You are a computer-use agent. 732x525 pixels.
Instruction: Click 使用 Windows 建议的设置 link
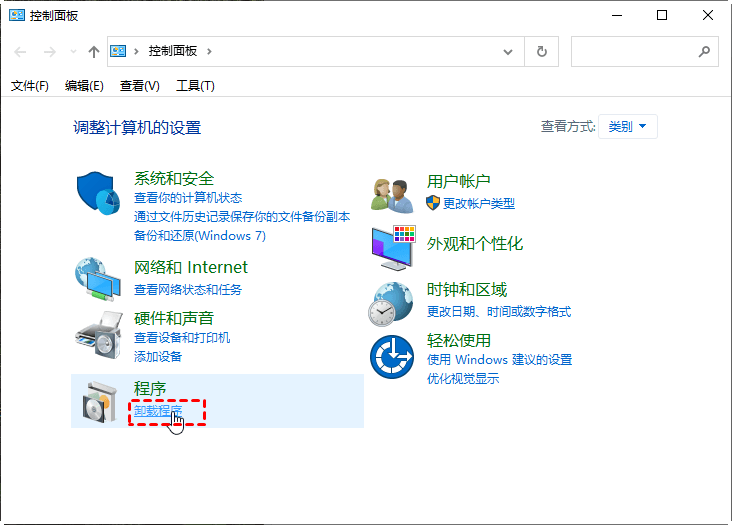(500, 359)
